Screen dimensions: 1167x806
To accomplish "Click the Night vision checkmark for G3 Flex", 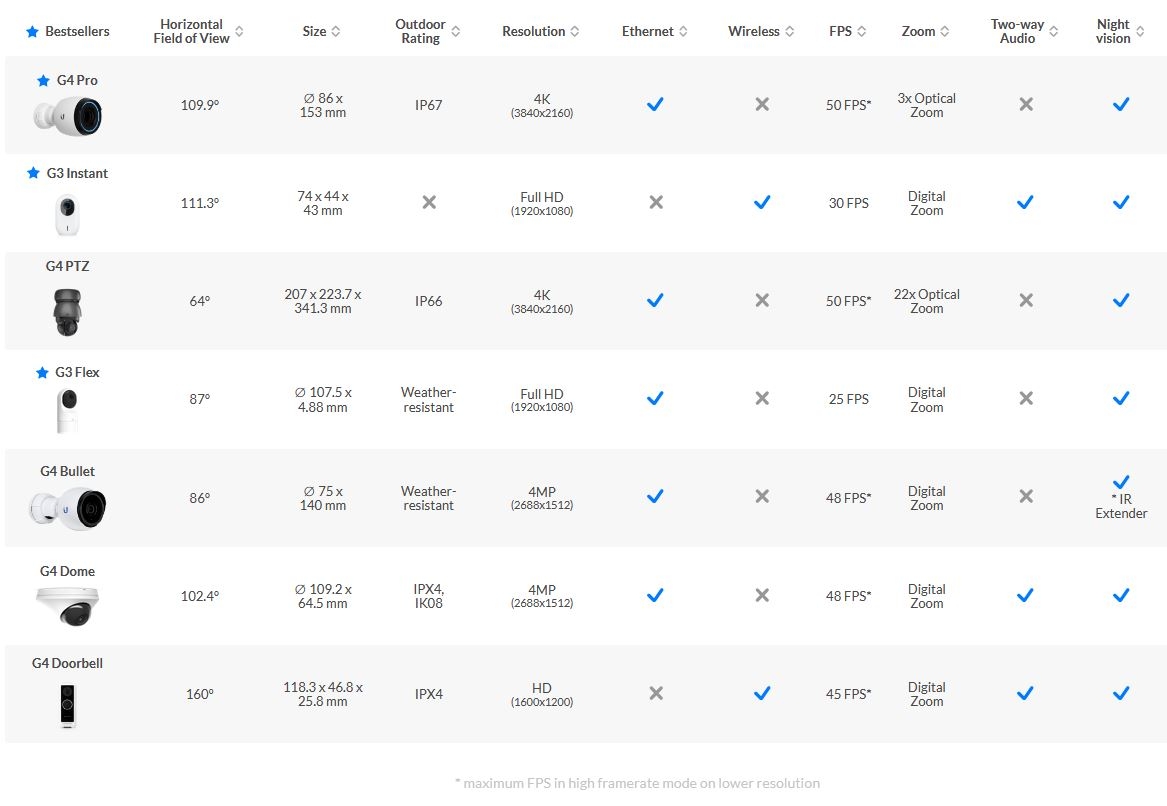I will pyautogui.click(x=1121, y=399).
